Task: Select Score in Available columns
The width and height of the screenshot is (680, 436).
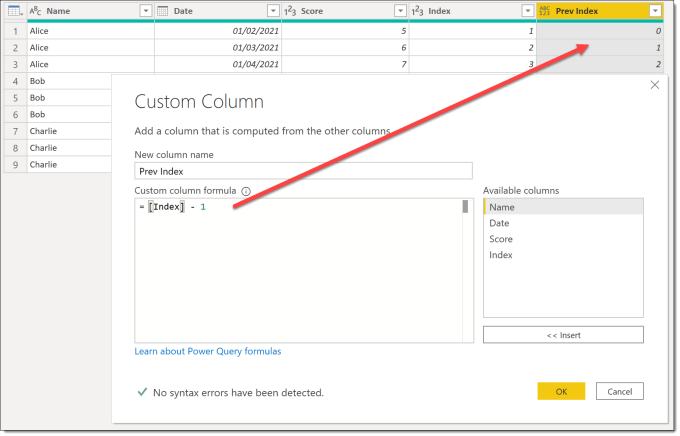Action: coord(563,239)
